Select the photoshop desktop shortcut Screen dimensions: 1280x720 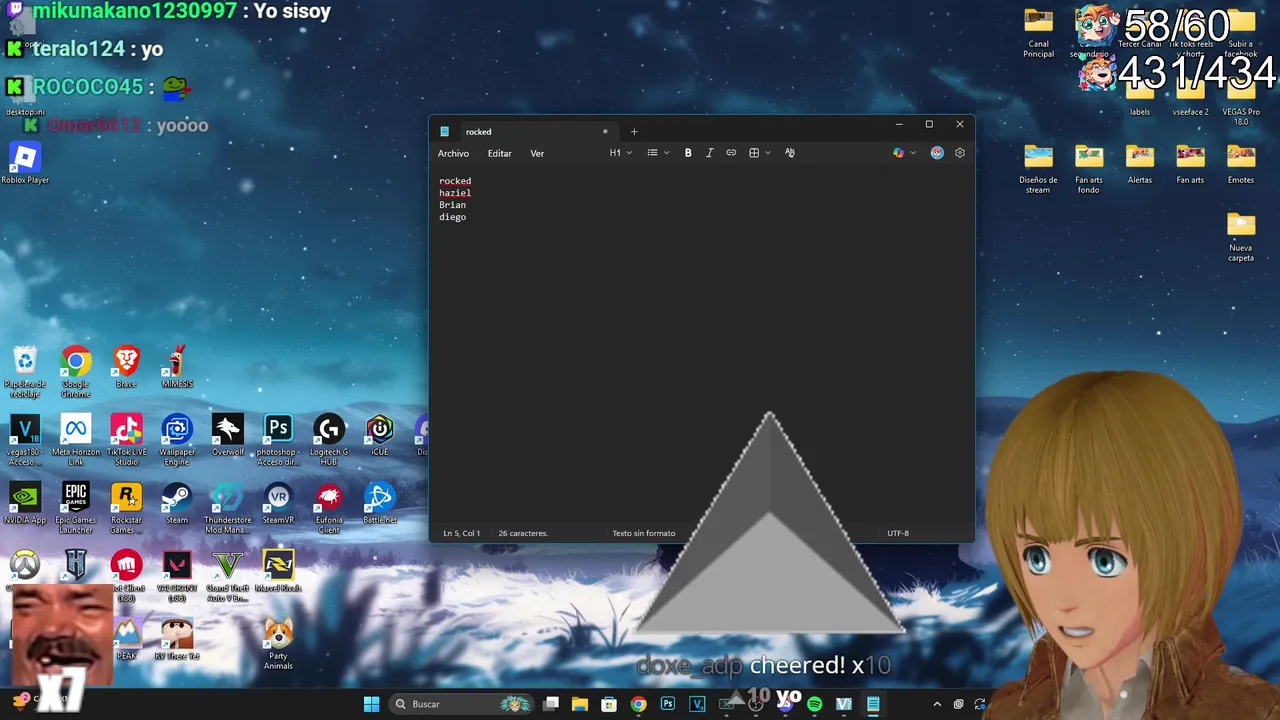tap(278, 440)
